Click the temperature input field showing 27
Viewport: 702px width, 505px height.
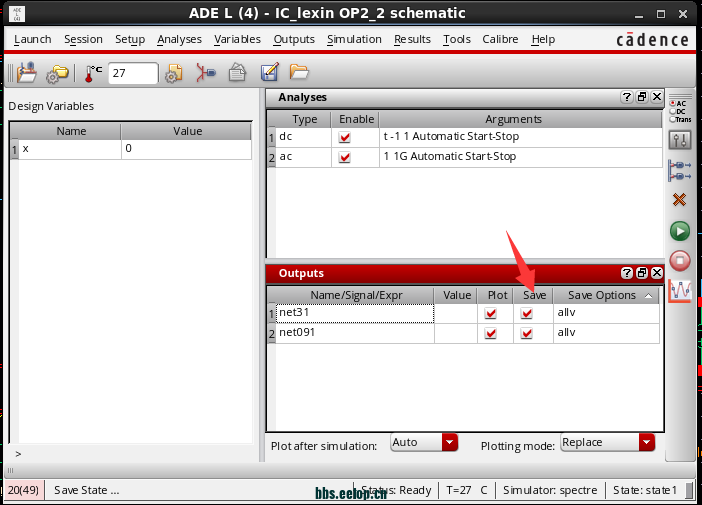click(133, 73)
